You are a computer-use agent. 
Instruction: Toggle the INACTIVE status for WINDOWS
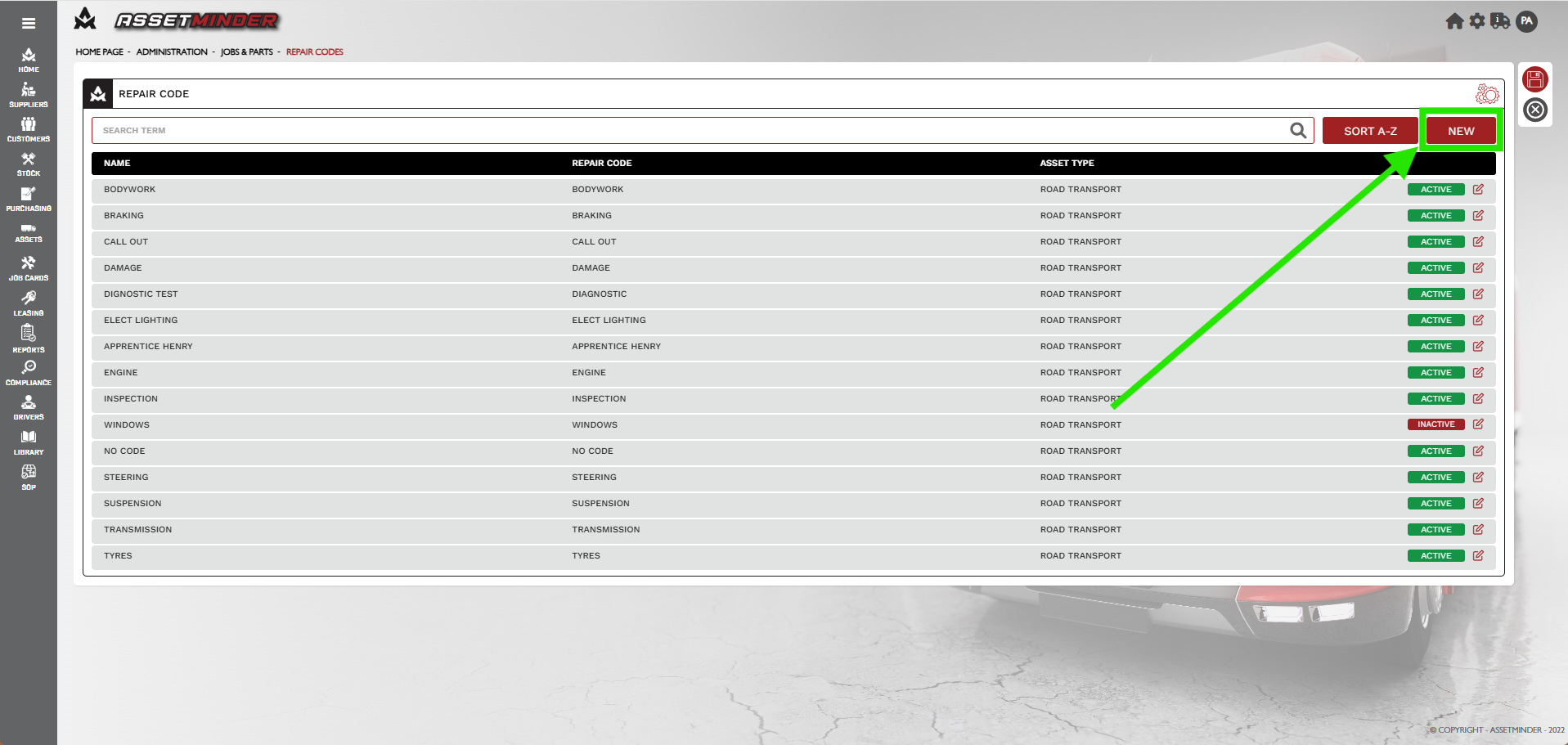(1435, 424)
